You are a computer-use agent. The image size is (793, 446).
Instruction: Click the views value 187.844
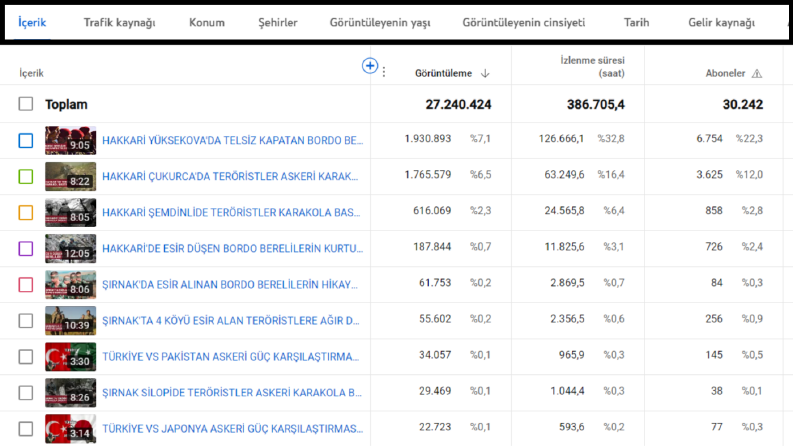click(x=432, y=247)
